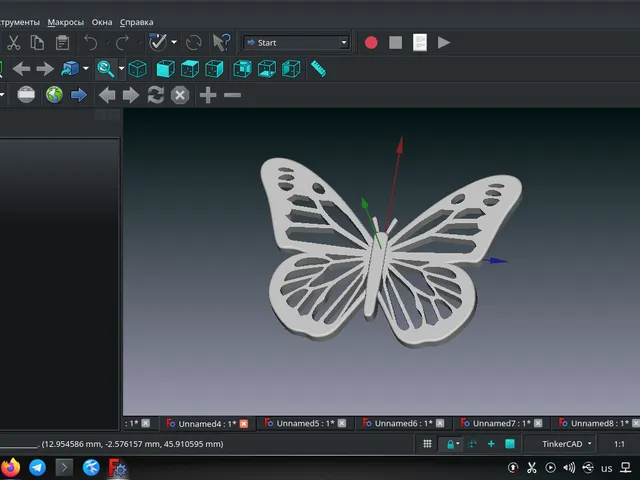Expand the zoom magnifier dropdown arrow

tap(121, 69)
